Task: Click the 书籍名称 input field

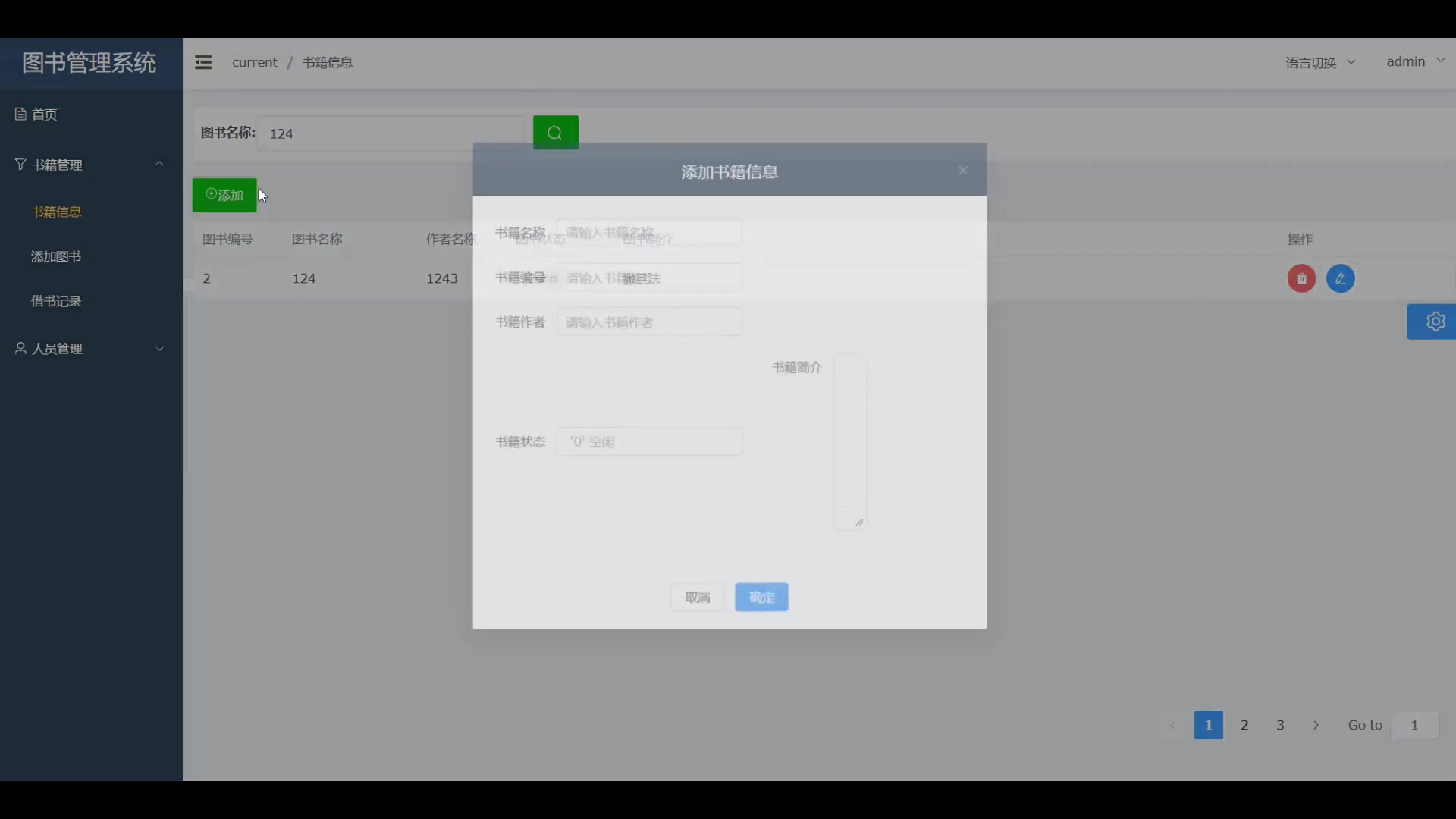Action: click(x=649, y=232)
